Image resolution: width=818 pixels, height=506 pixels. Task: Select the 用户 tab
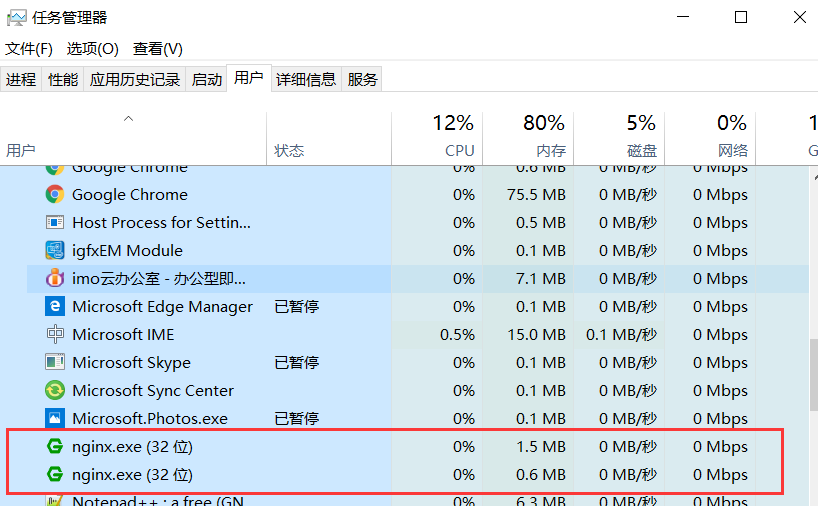(x=248, y=78)
